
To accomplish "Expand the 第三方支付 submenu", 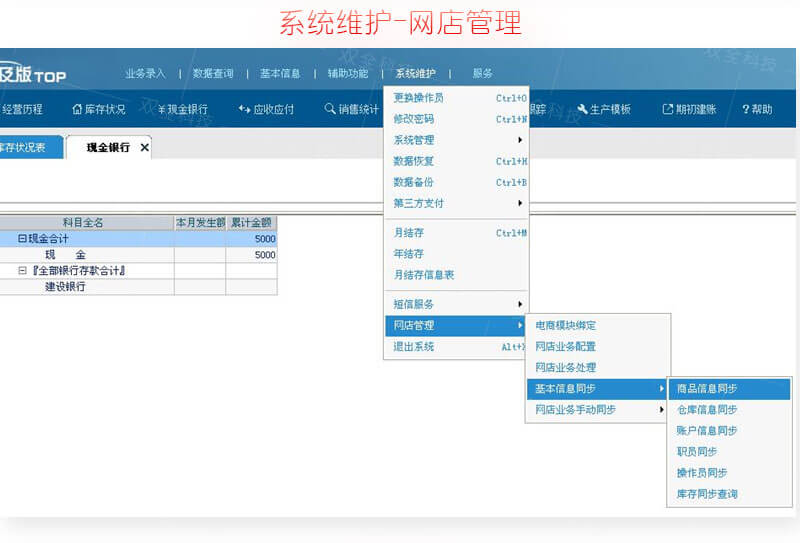I will [x=457, y=203].
